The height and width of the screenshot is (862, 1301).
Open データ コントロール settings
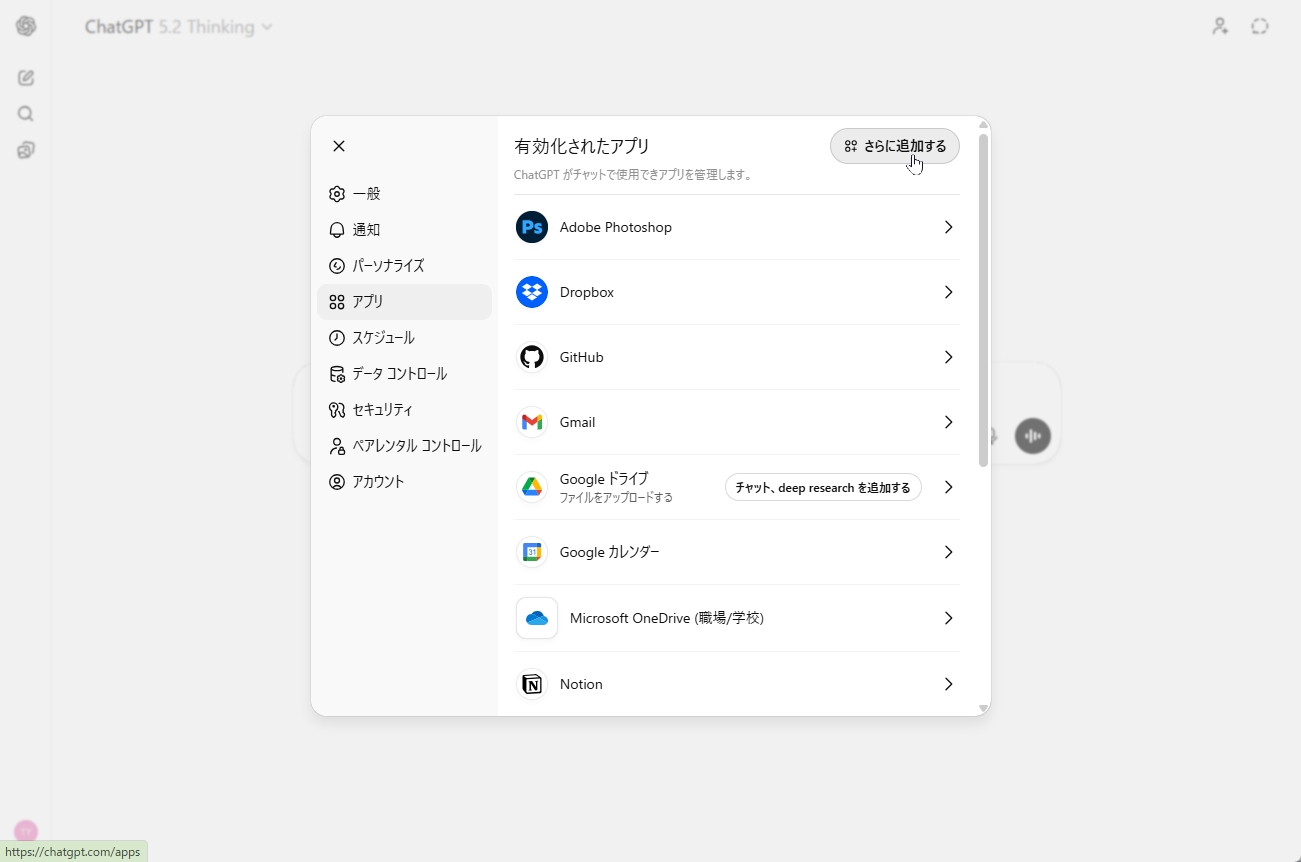tap(404, 374)
